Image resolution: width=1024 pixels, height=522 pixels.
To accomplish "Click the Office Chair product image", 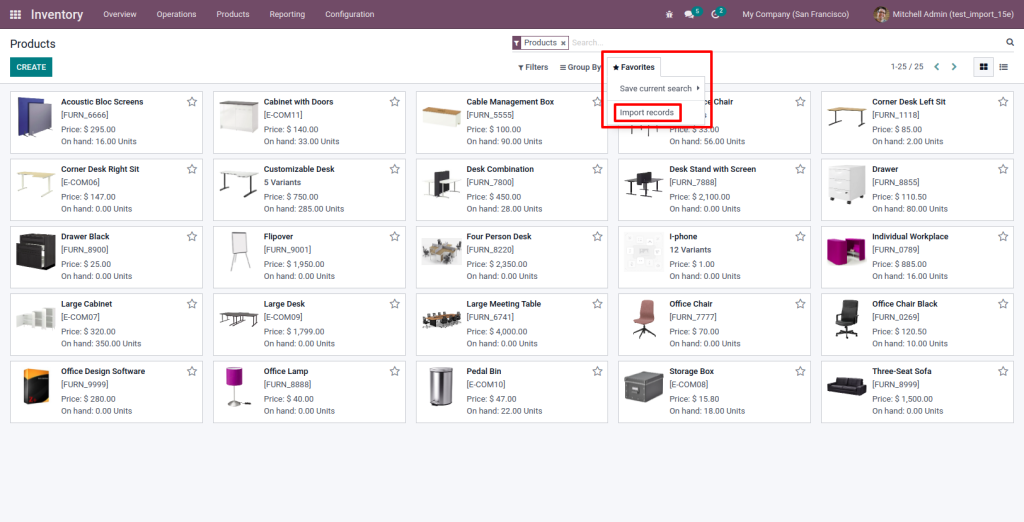I will click(644, 318).
